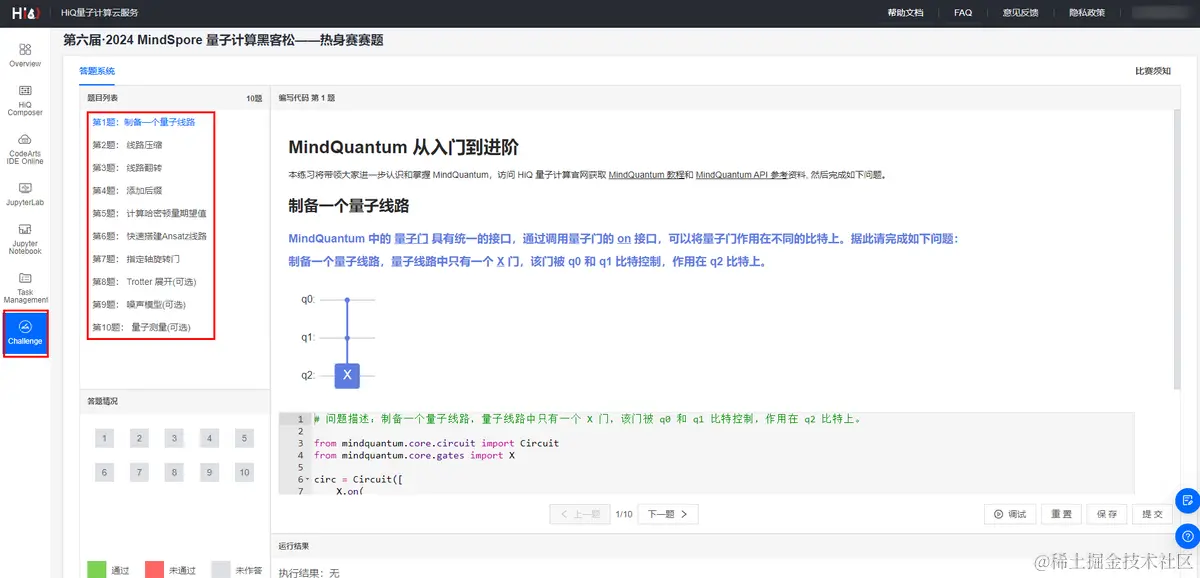The width and height of the screenshot is (1200, 578).
Task: Open Task Management in sidebar
Action: pos(25,288)
